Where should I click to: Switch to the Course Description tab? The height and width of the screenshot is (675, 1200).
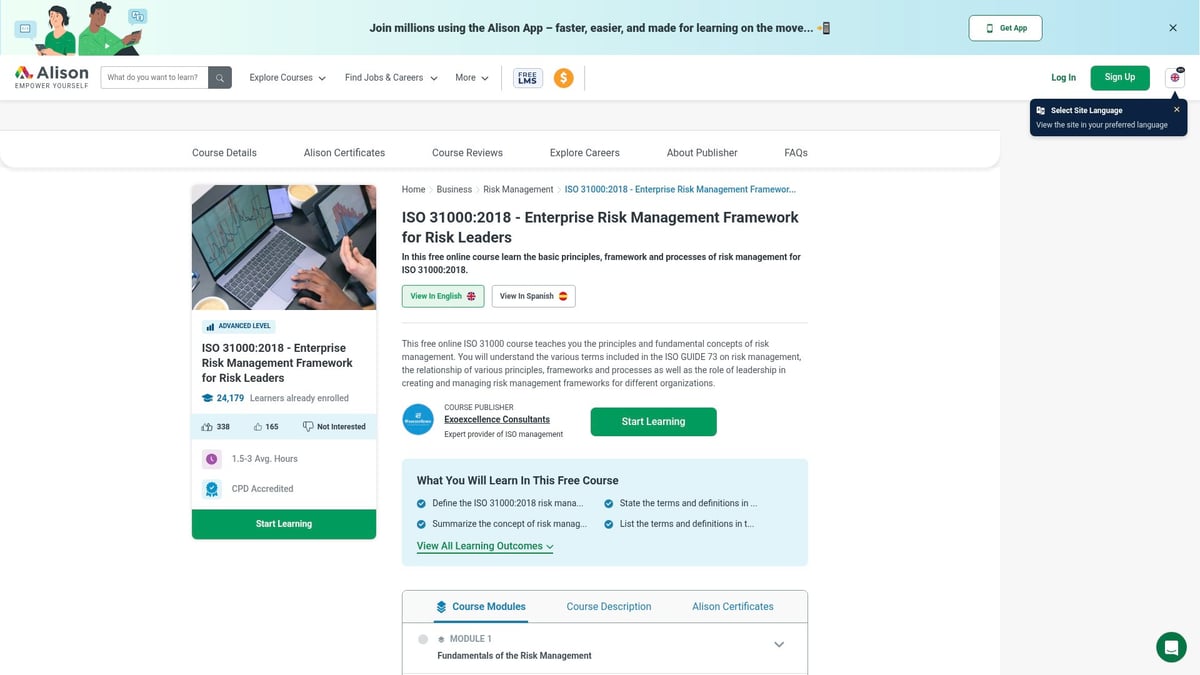608,607
